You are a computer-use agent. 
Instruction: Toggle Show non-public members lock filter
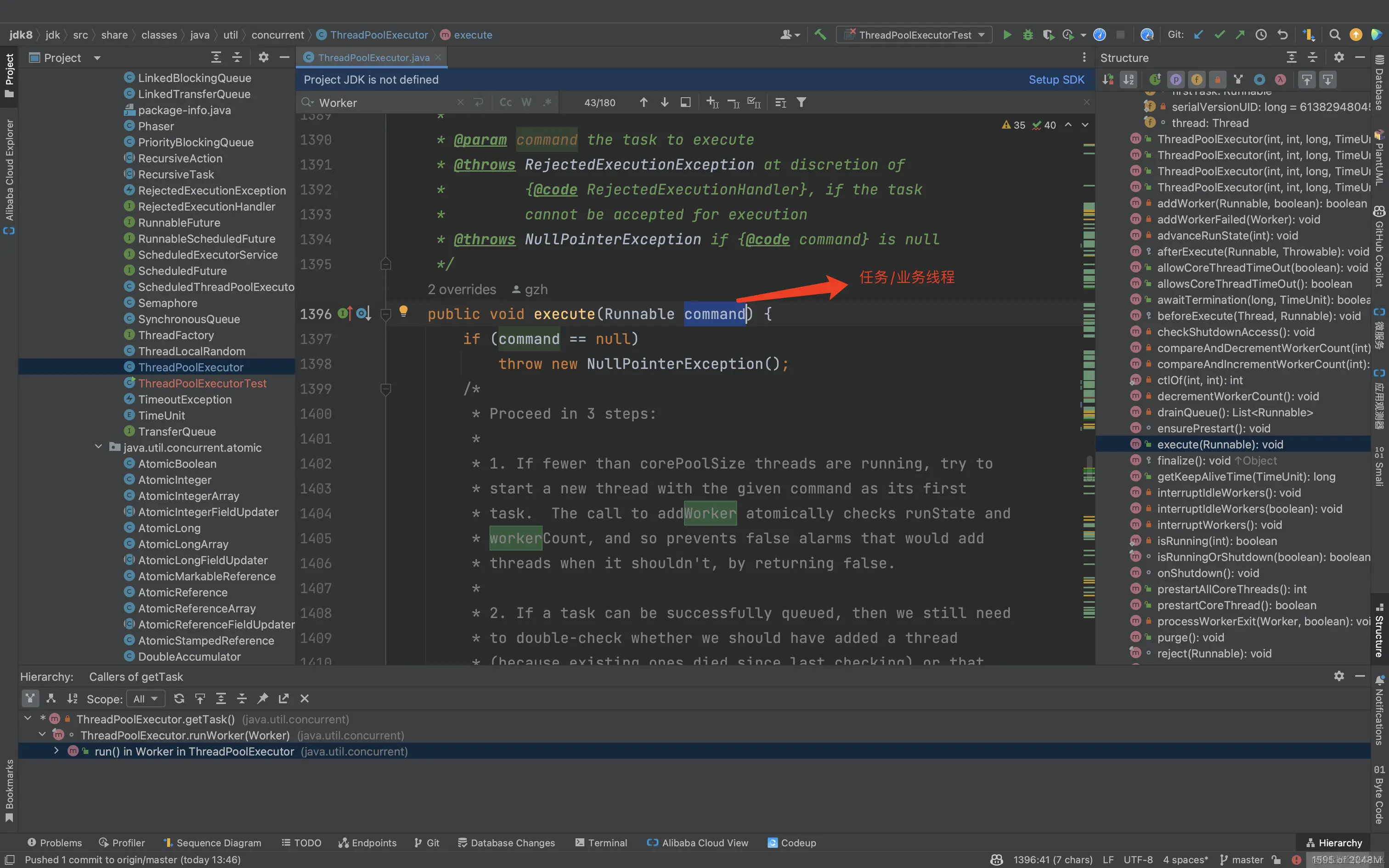(x=1217, y=80)
